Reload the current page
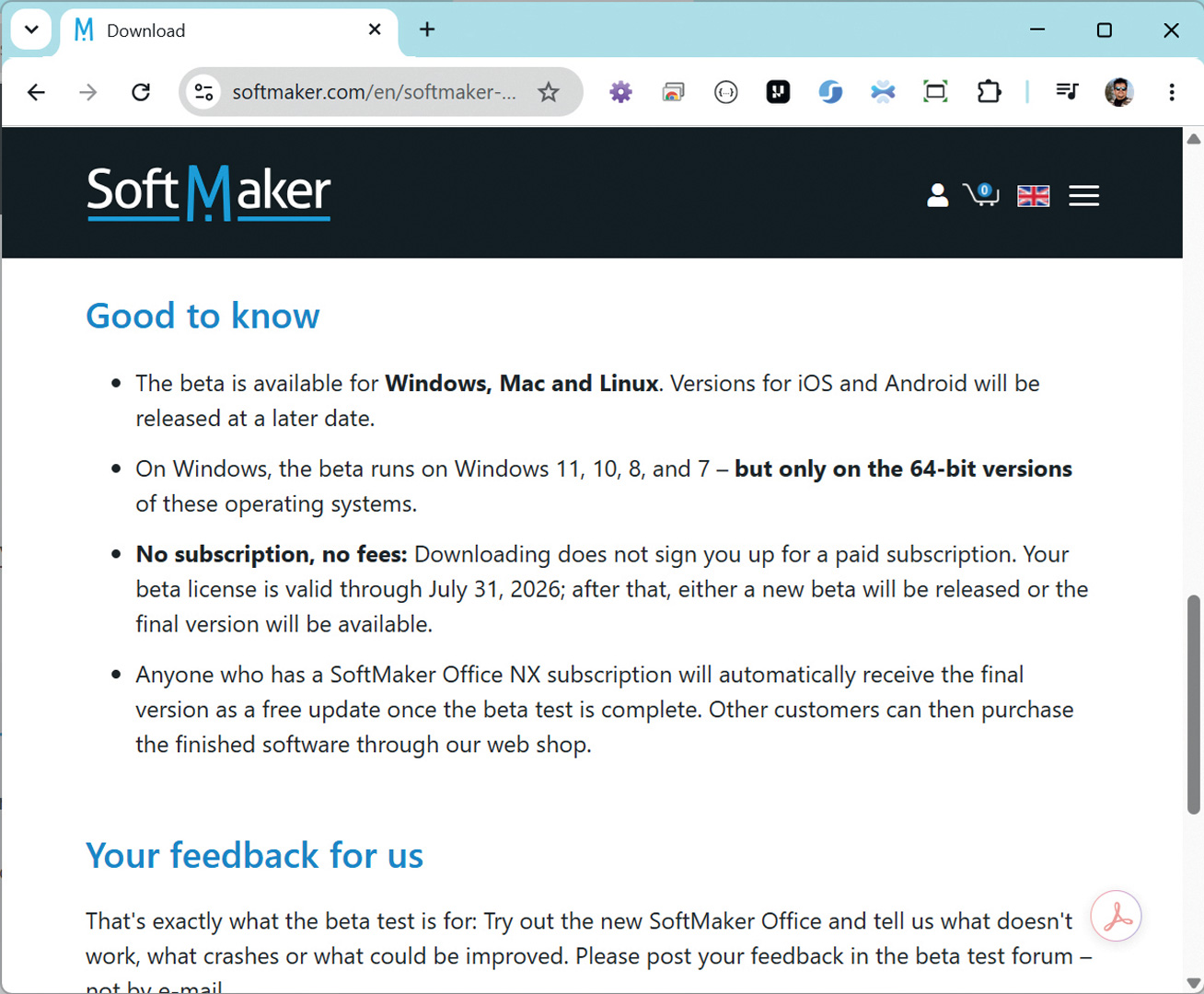The width and height of the screenshot is (1204, 994). (x=141, y=92)
